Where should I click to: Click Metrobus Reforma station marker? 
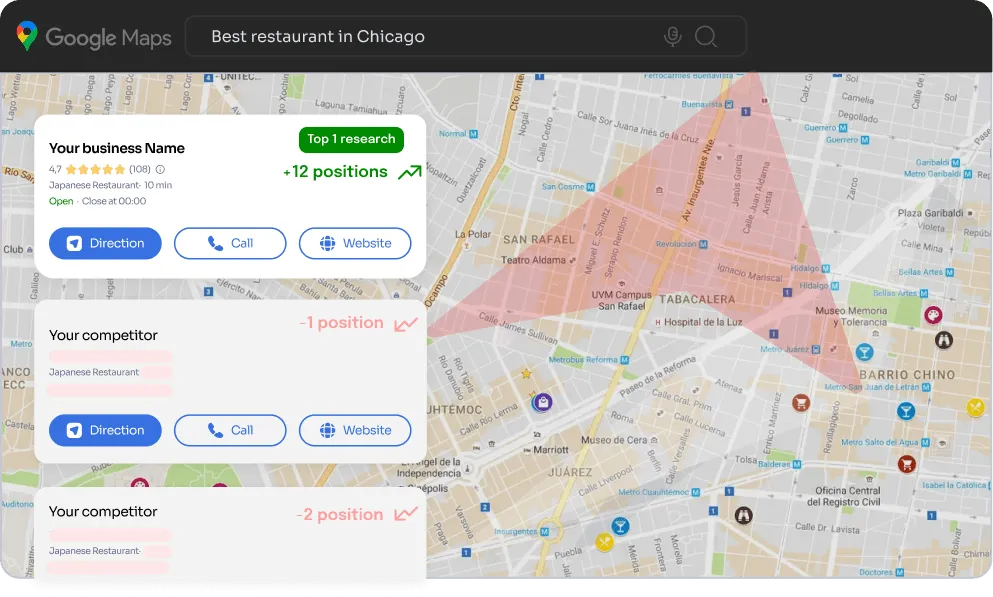click(625, 360)
